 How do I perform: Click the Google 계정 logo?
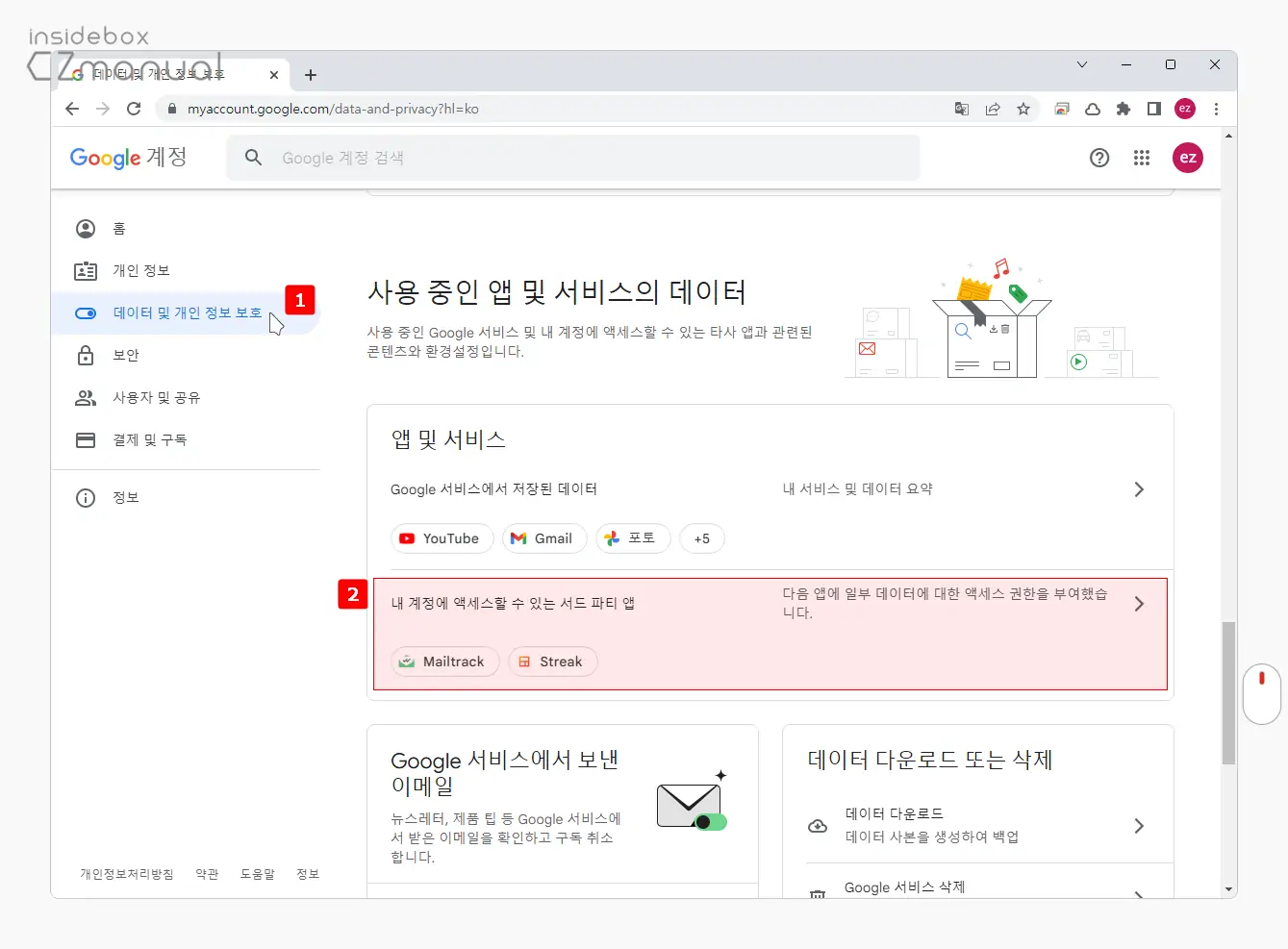pyautogui.click(x=128, y=158)
